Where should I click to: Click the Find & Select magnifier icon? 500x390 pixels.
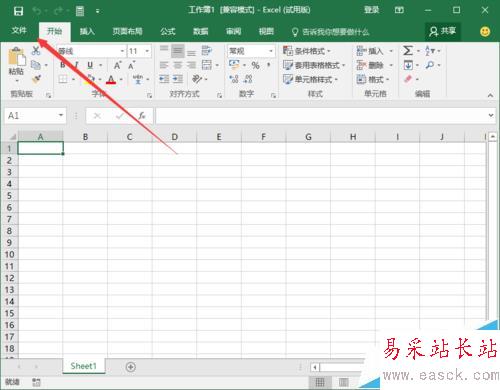430,65
